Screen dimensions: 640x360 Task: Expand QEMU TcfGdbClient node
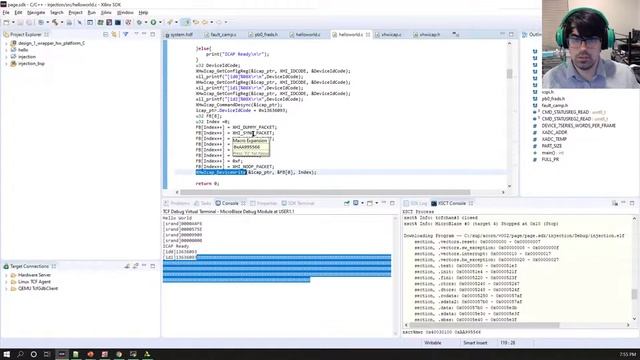[6, 288]
